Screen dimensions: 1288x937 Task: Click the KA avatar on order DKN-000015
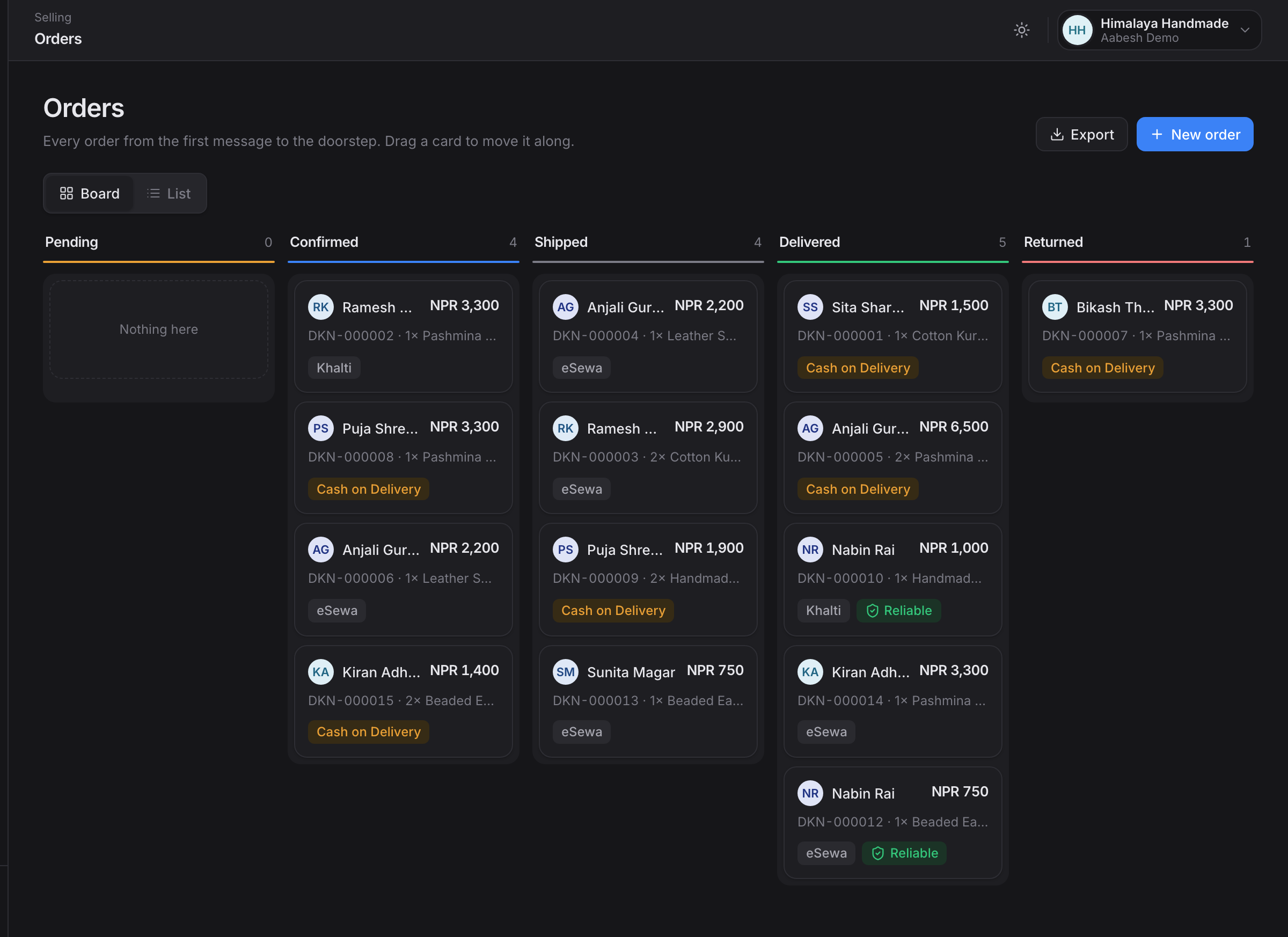[321, 672]
